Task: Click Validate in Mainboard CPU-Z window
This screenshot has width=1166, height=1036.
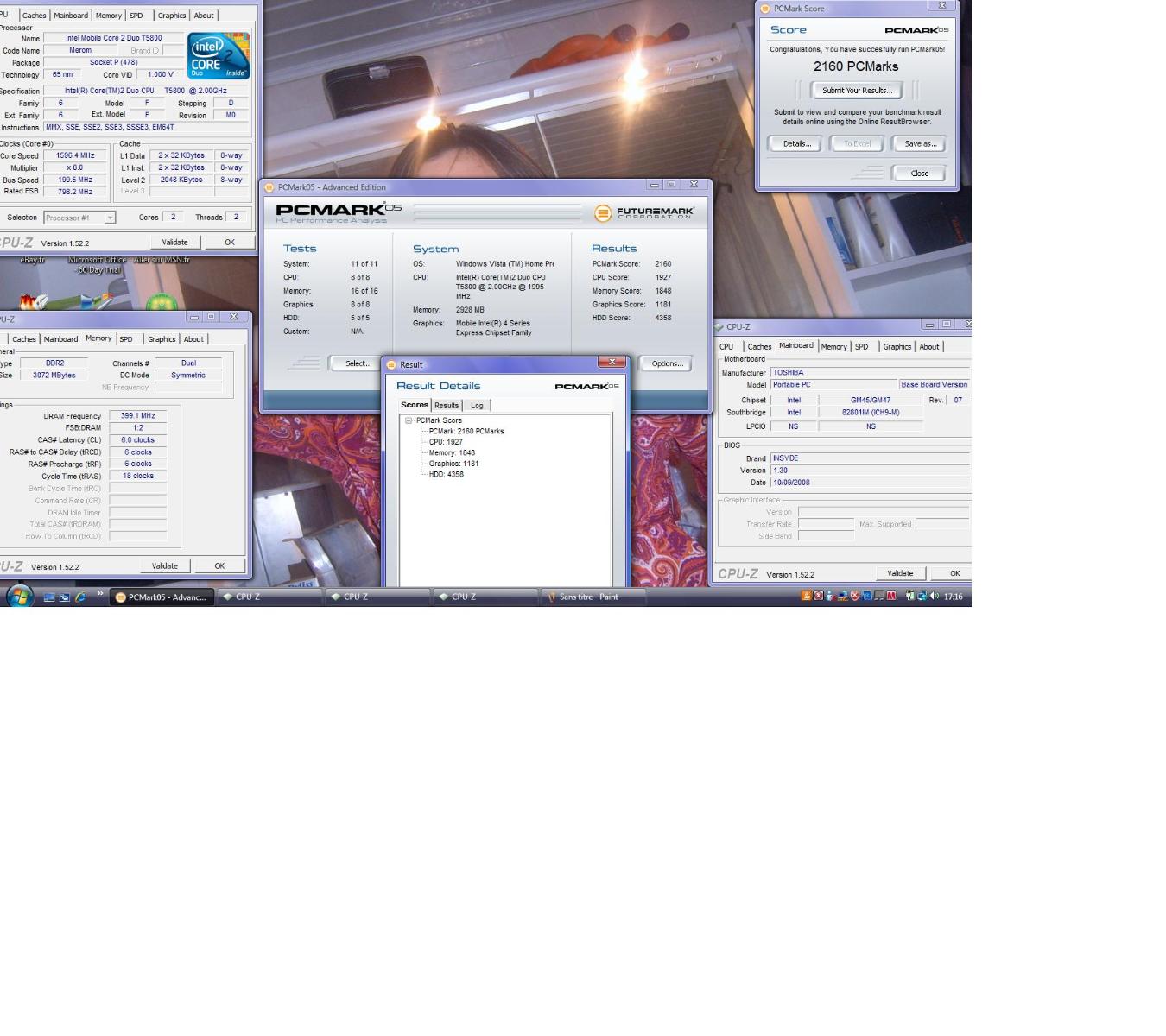Action: coord(900,573)
